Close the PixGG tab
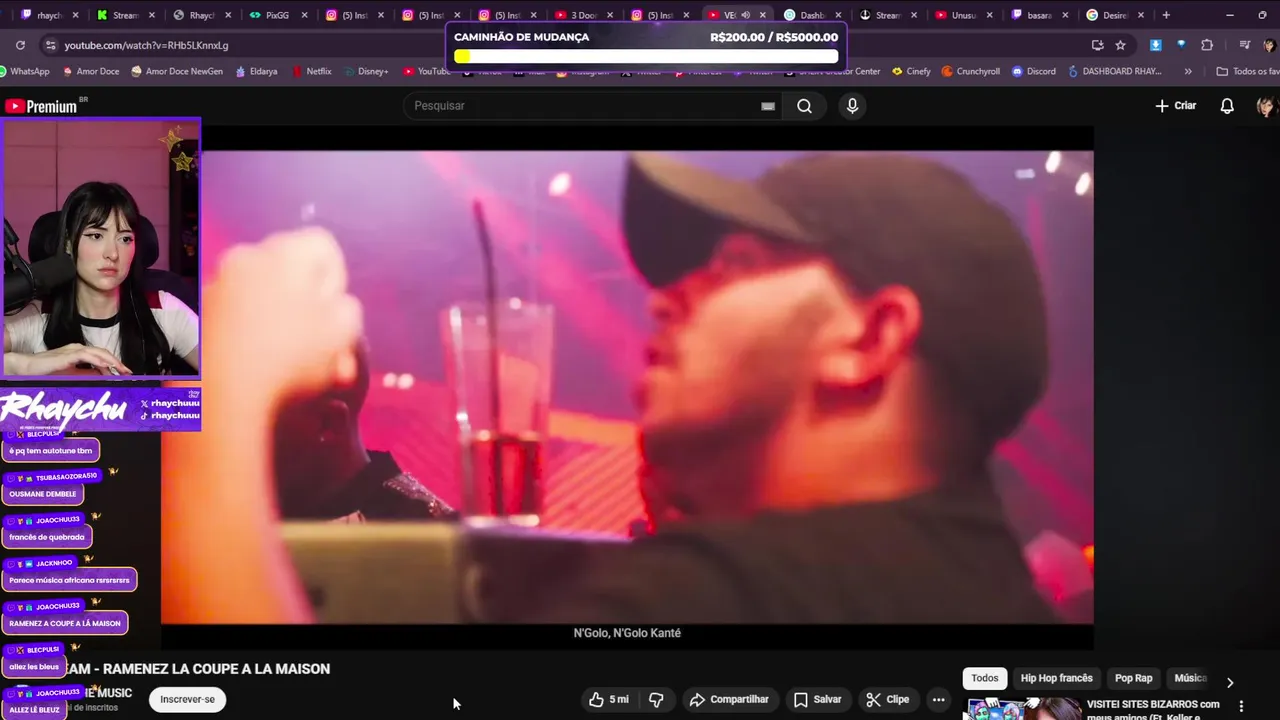This screenshot has width=1280, height=720. (x=305, y=15)
